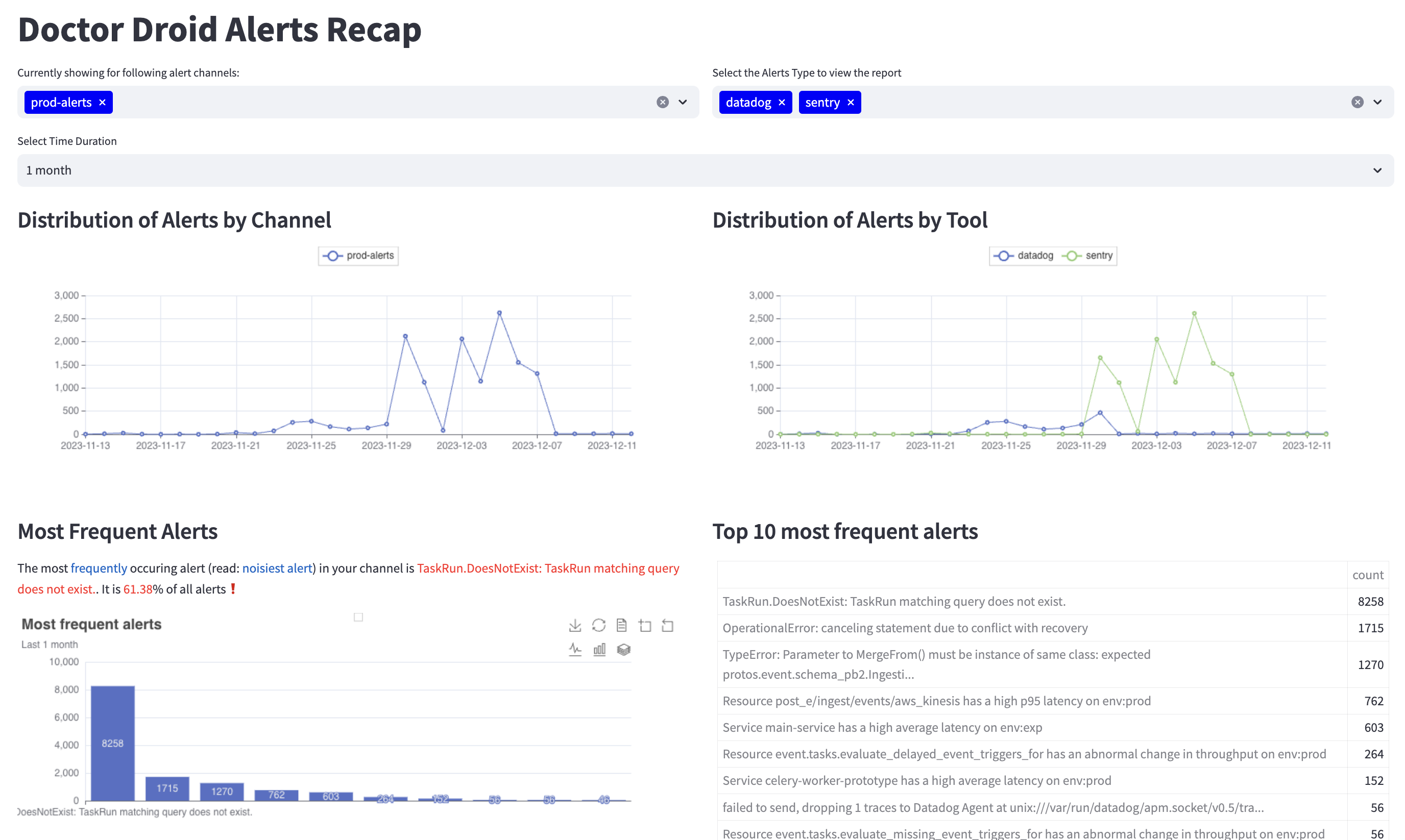
Task: Click the zoom reset back icon
Action: coord(668,626)
